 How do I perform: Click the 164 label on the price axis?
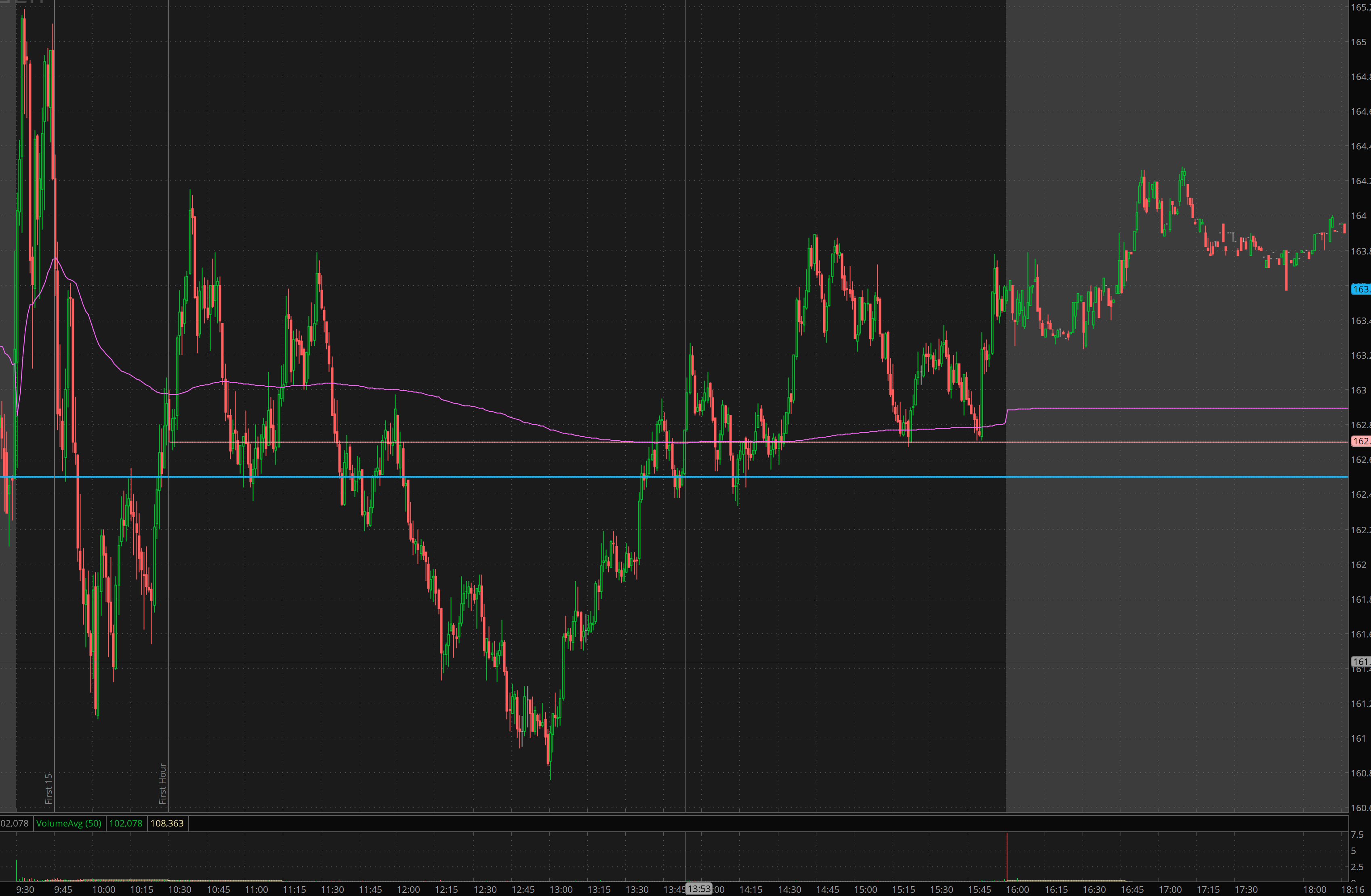pos(1358,216)
